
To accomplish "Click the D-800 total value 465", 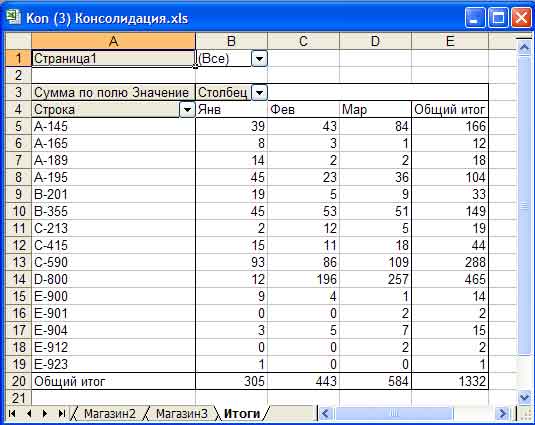I will [450, 279].
